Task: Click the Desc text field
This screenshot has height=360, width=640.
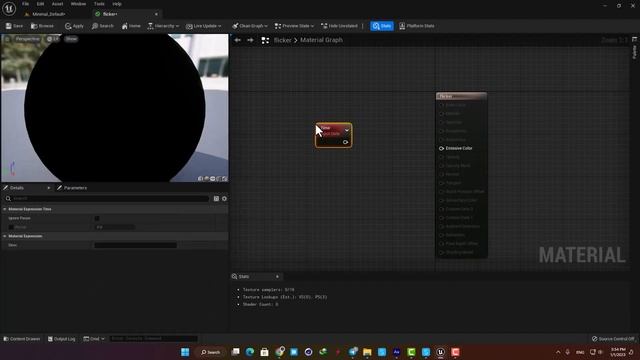Action: [x=136, y=245]
